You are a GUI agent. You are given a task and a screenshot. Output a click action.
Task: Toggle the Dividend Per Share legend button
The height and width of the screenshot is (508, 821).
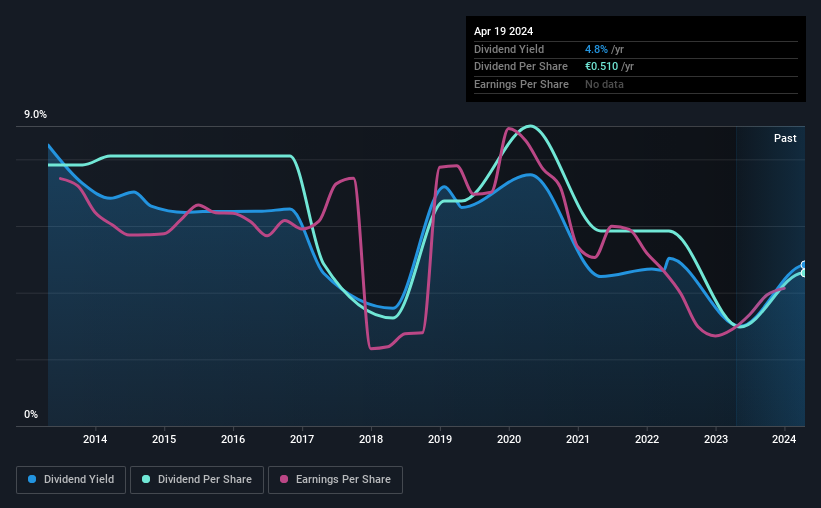point(197,480)
